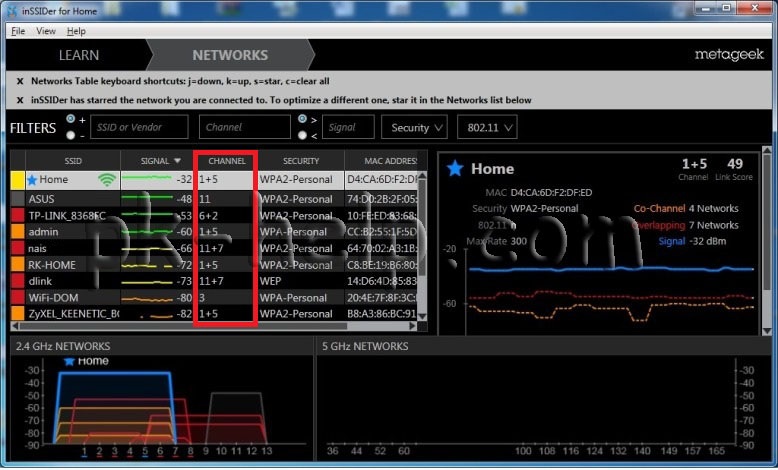The image size is (778, 470).
Task: Click the MAC D4:CA:6D:F2:DF:ED in details
Action: point(551,193)
